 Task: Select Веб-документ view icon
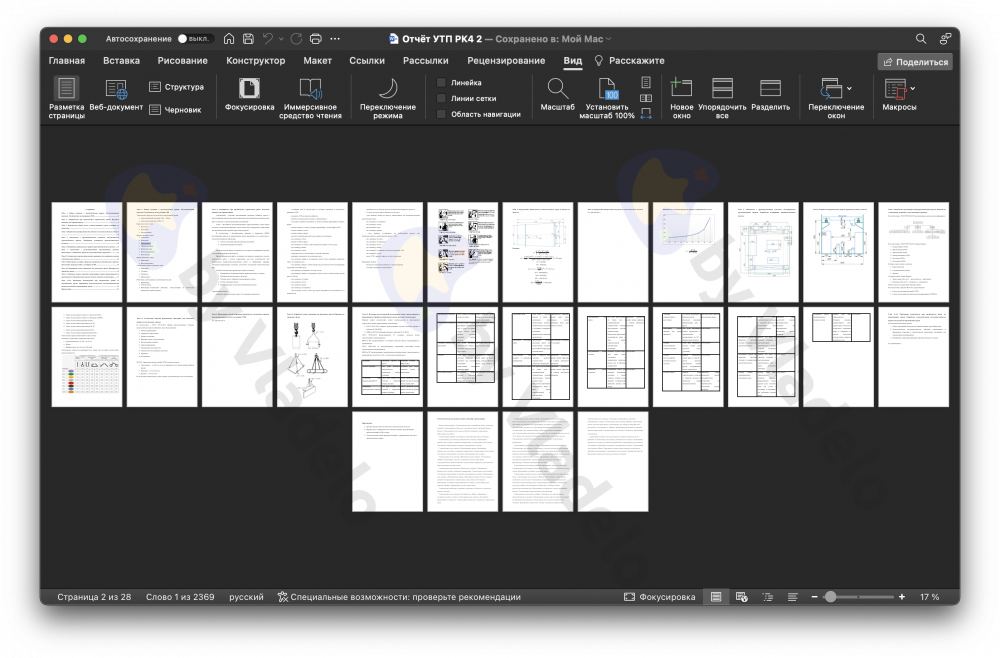[116, 88]
